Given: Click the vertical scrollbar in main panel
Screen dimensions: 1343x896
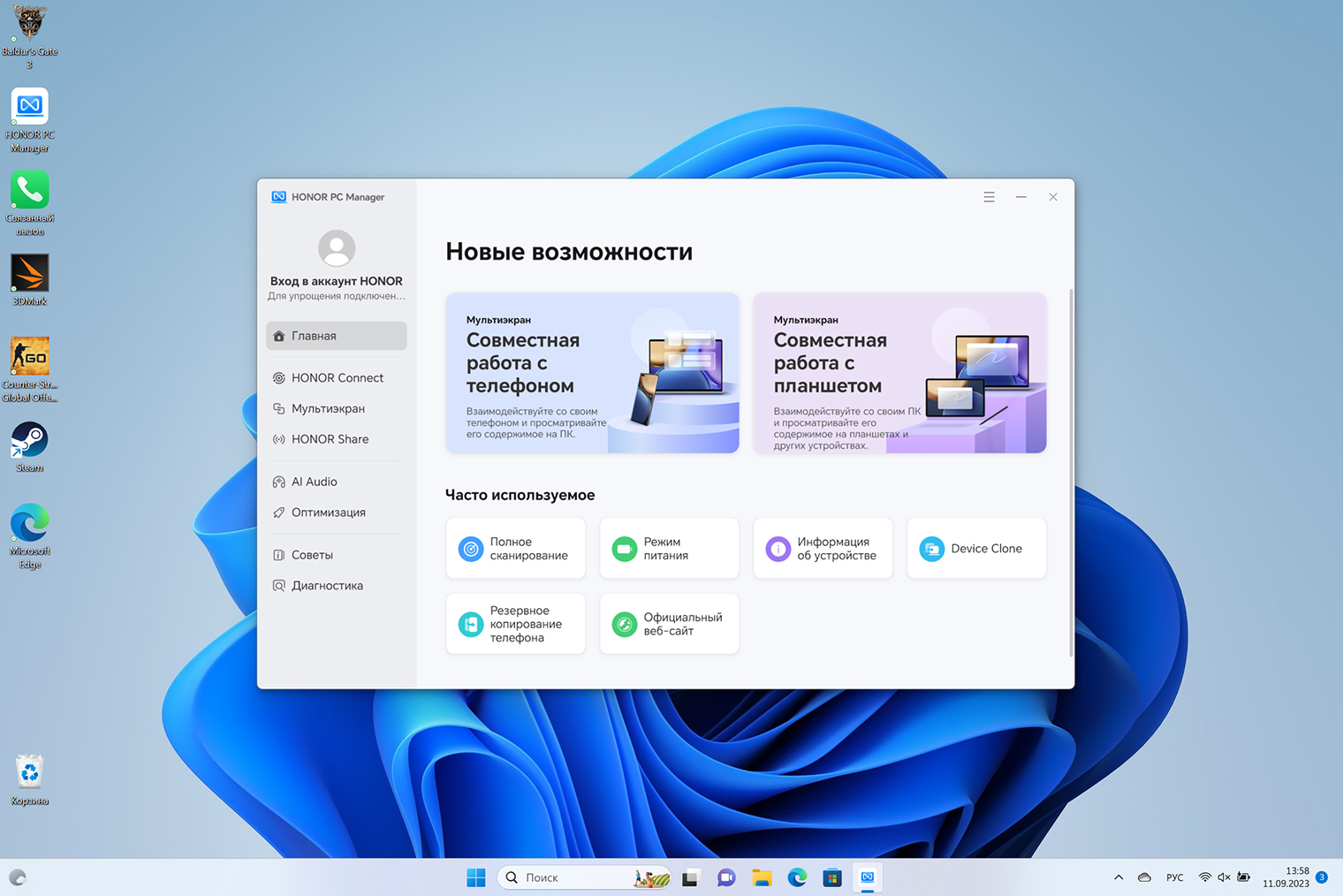Looking at the screenshot, I should click(x=1072, y=472).
